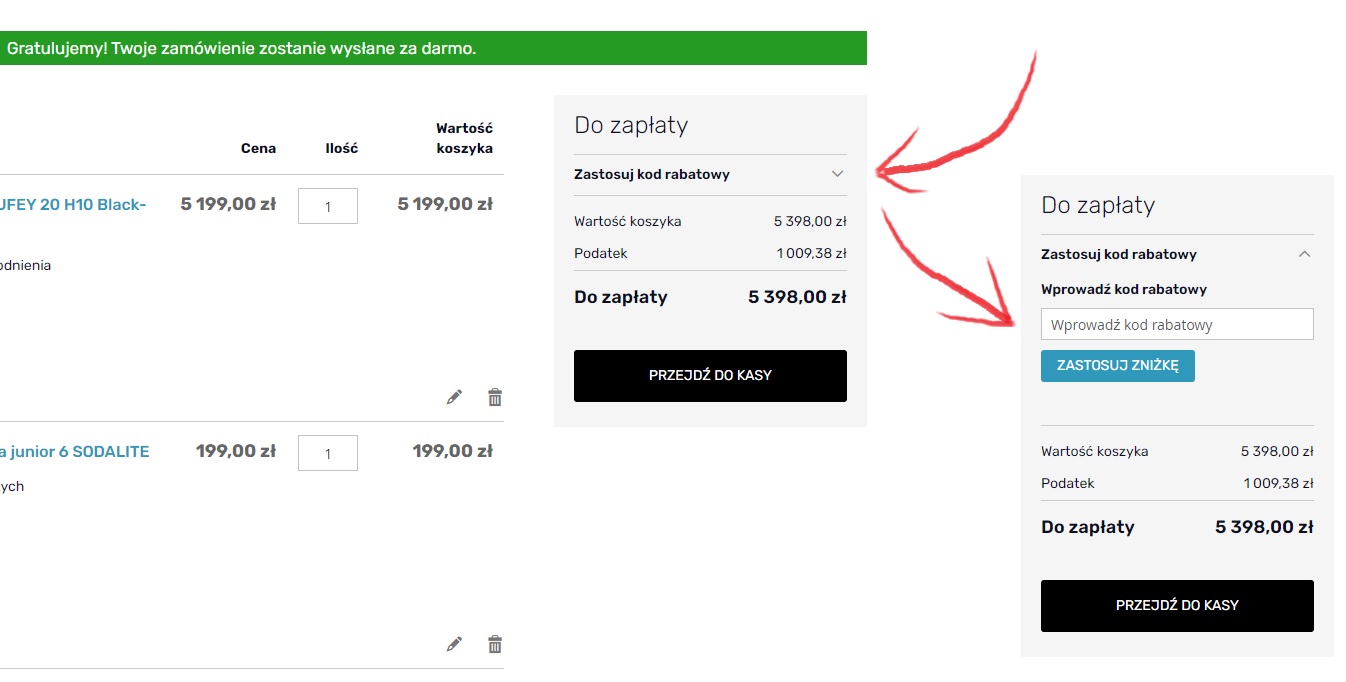1346x682 pixels.
Task: Click the 'Wartość koszyka' column header
Action: [x=464, y=138]
